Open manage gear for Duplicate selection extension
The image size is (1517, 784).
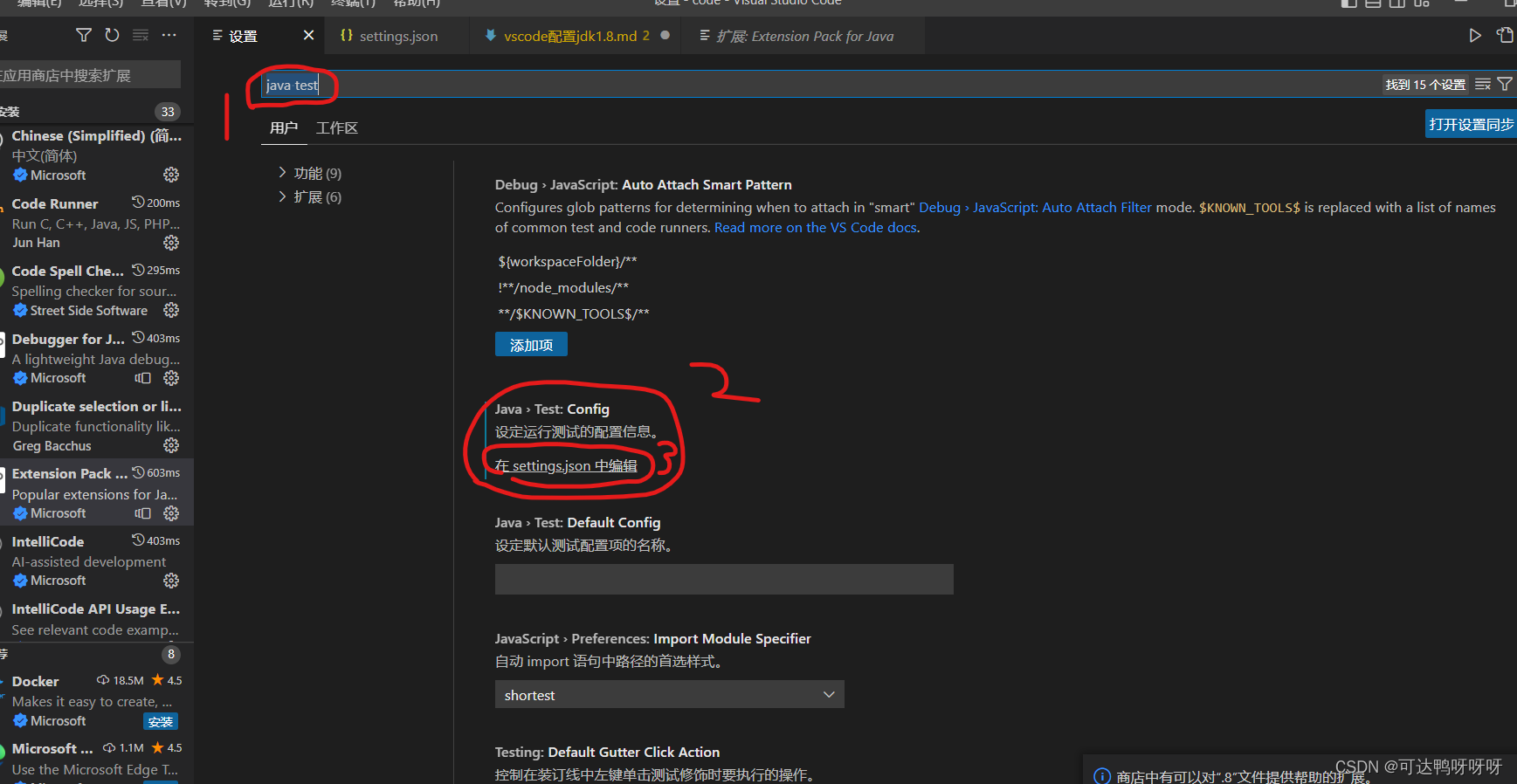[x=171, y=445]
